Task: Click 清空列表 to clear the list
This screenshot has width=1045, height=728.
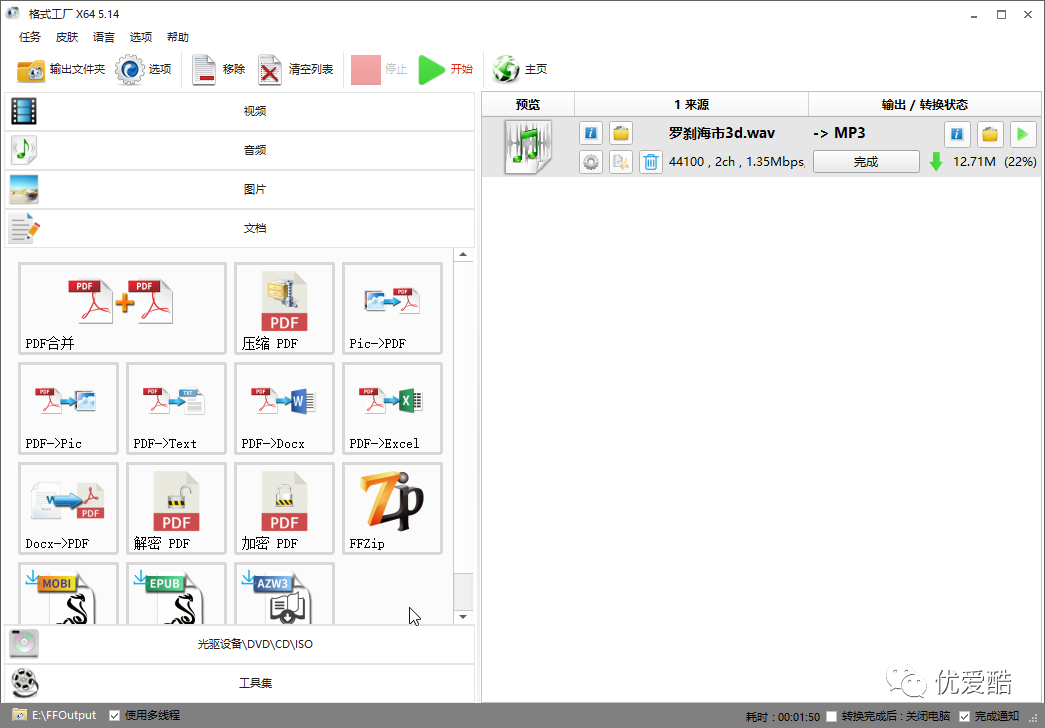Action: click(x=295, y=69)
